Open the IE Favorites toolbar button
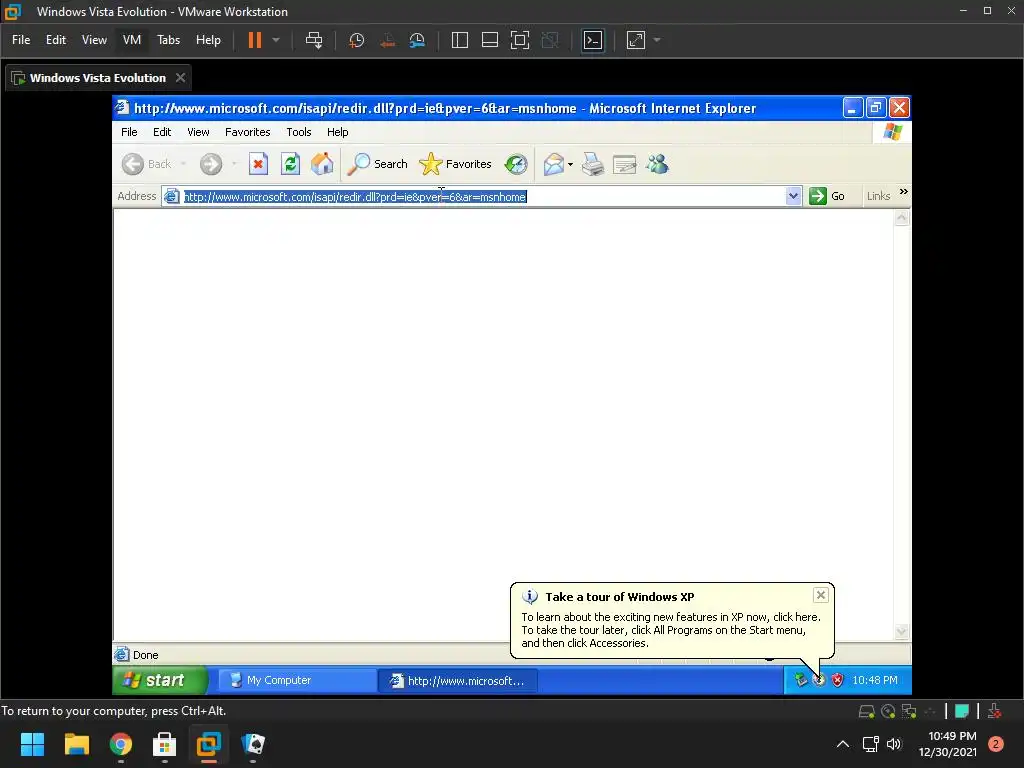Viewport: 1024px width, 768px height. [455, 164]
